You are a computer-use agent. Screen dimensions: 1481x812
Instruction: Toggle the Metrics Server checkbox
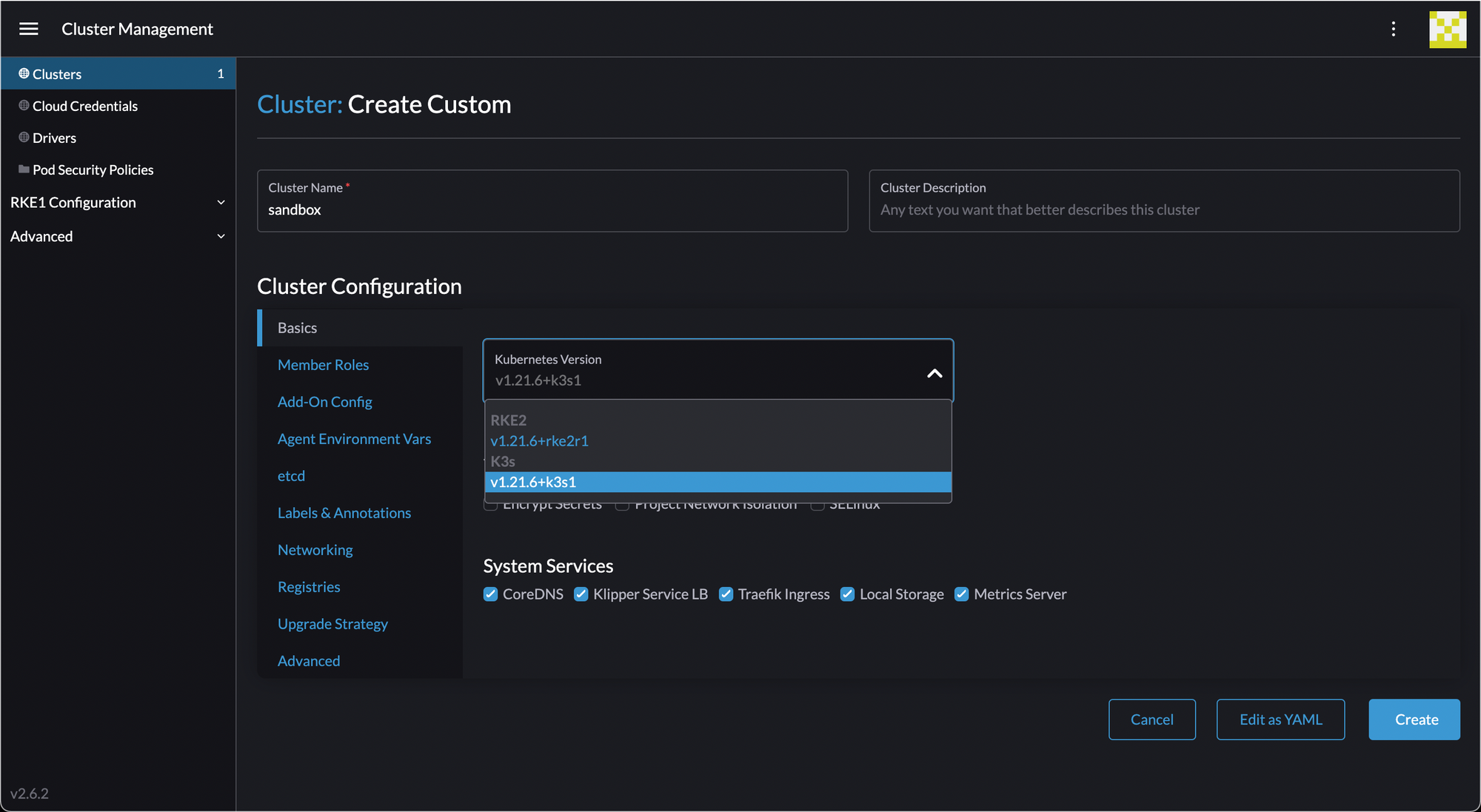(961, 594)
